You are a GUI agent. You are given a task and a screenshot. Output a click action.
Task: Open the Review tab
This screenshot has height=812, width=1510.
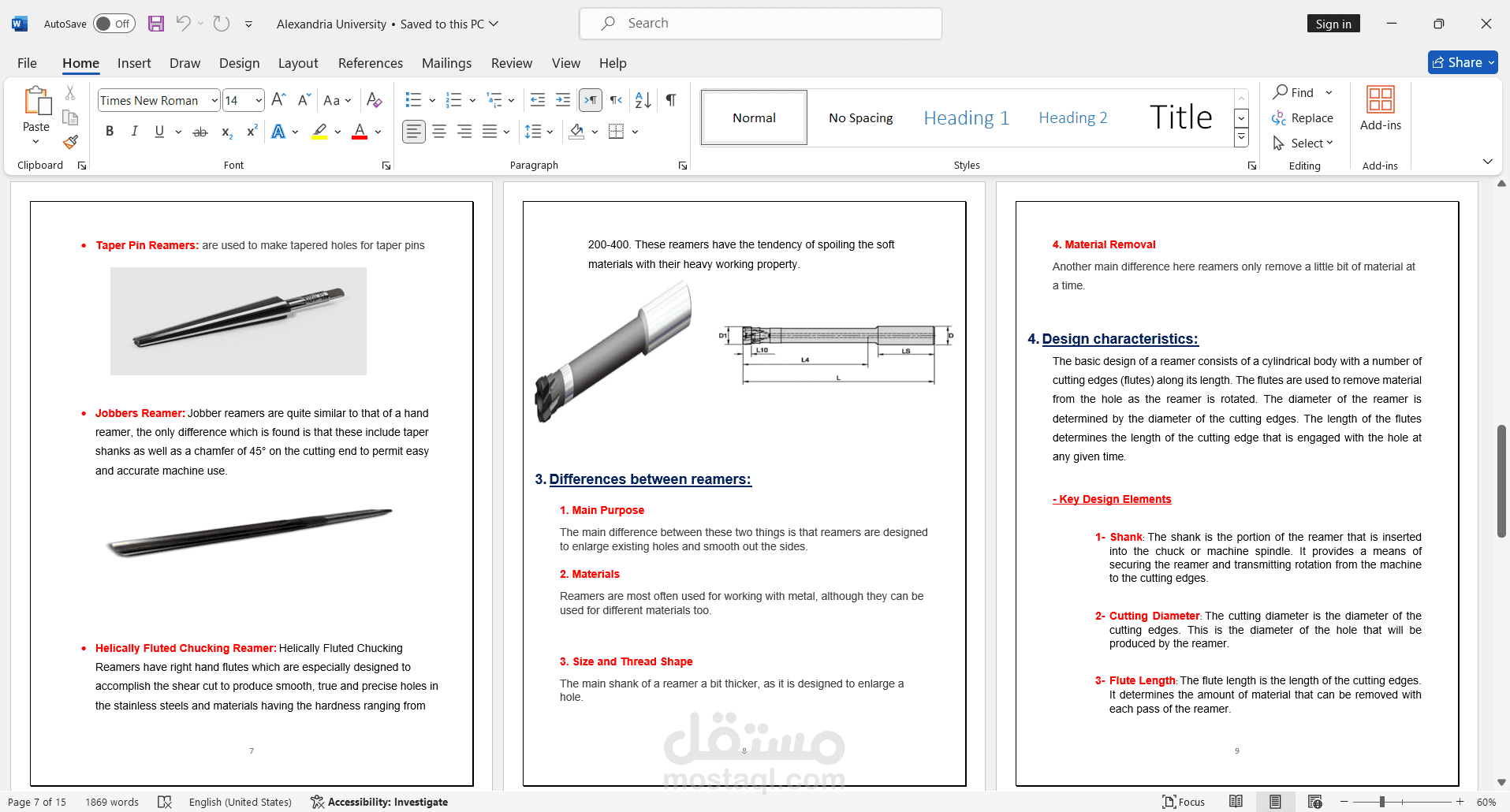tap(512, 63)
